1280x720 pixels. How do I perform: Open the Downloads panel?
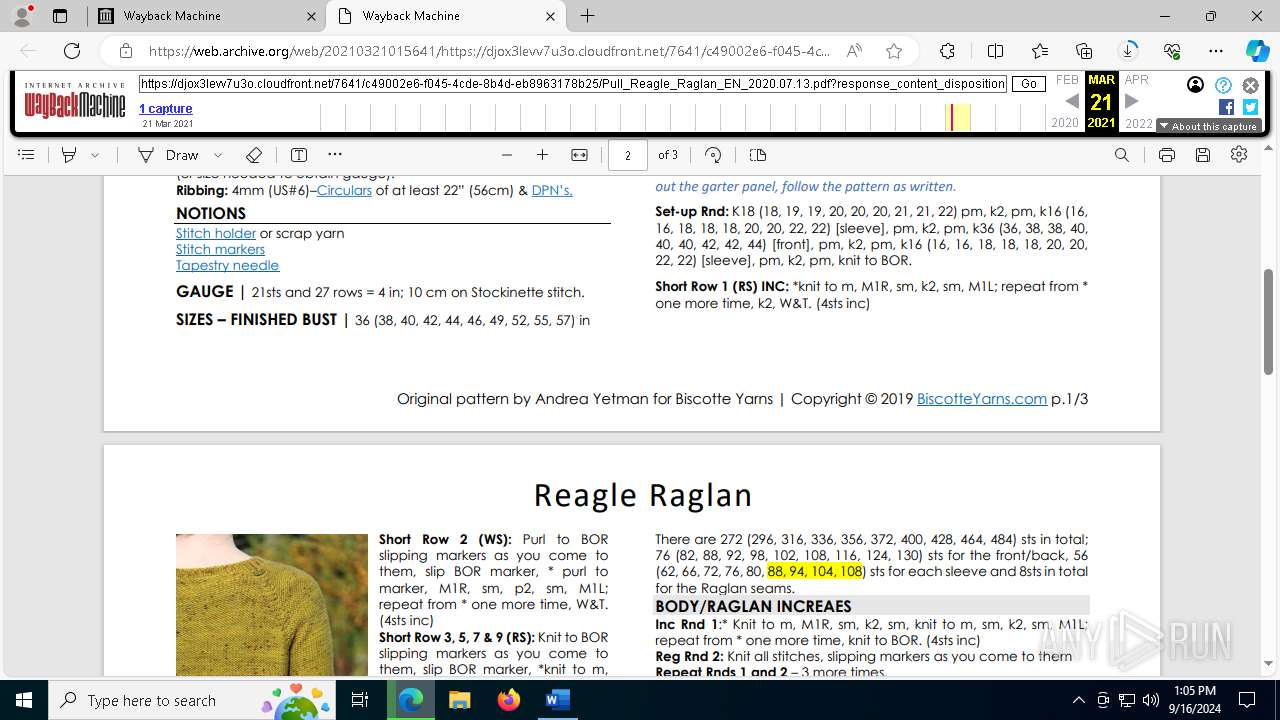coord(1128,51)
